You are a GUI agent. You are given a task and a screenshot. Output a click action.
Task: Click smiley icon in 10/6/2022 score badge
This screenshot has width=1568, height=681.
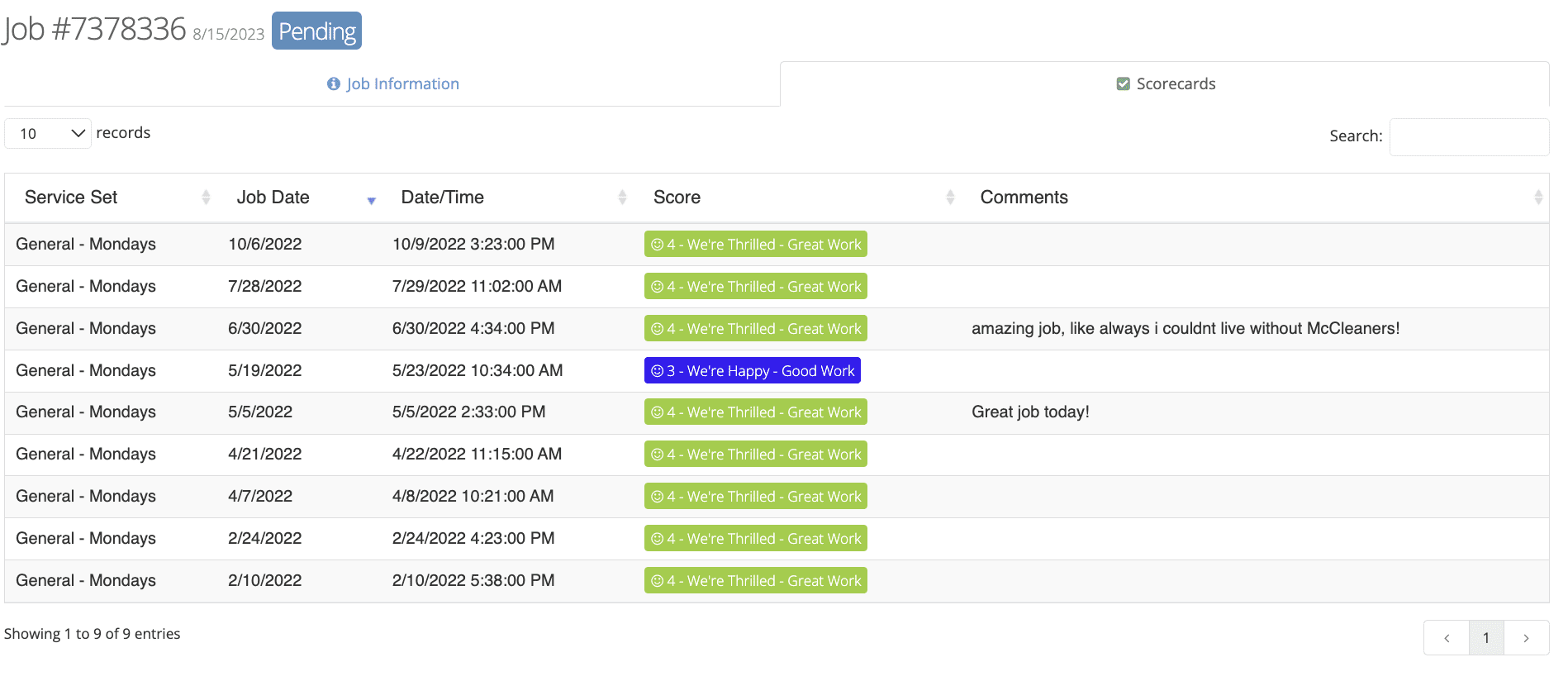(658, 245)
